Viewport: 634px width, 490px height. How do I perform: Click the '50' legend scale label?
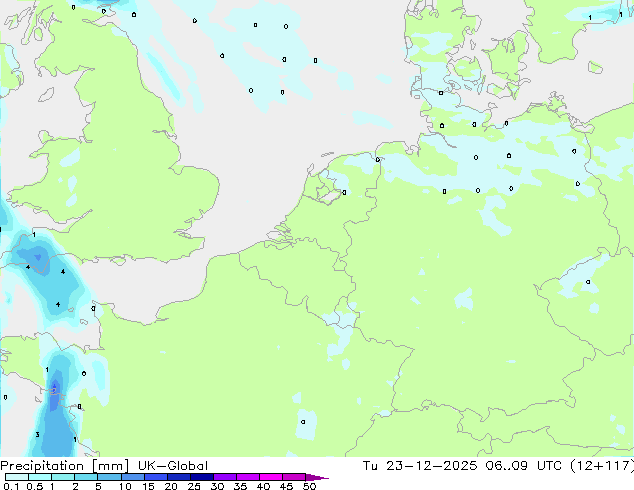coord(310,486)
